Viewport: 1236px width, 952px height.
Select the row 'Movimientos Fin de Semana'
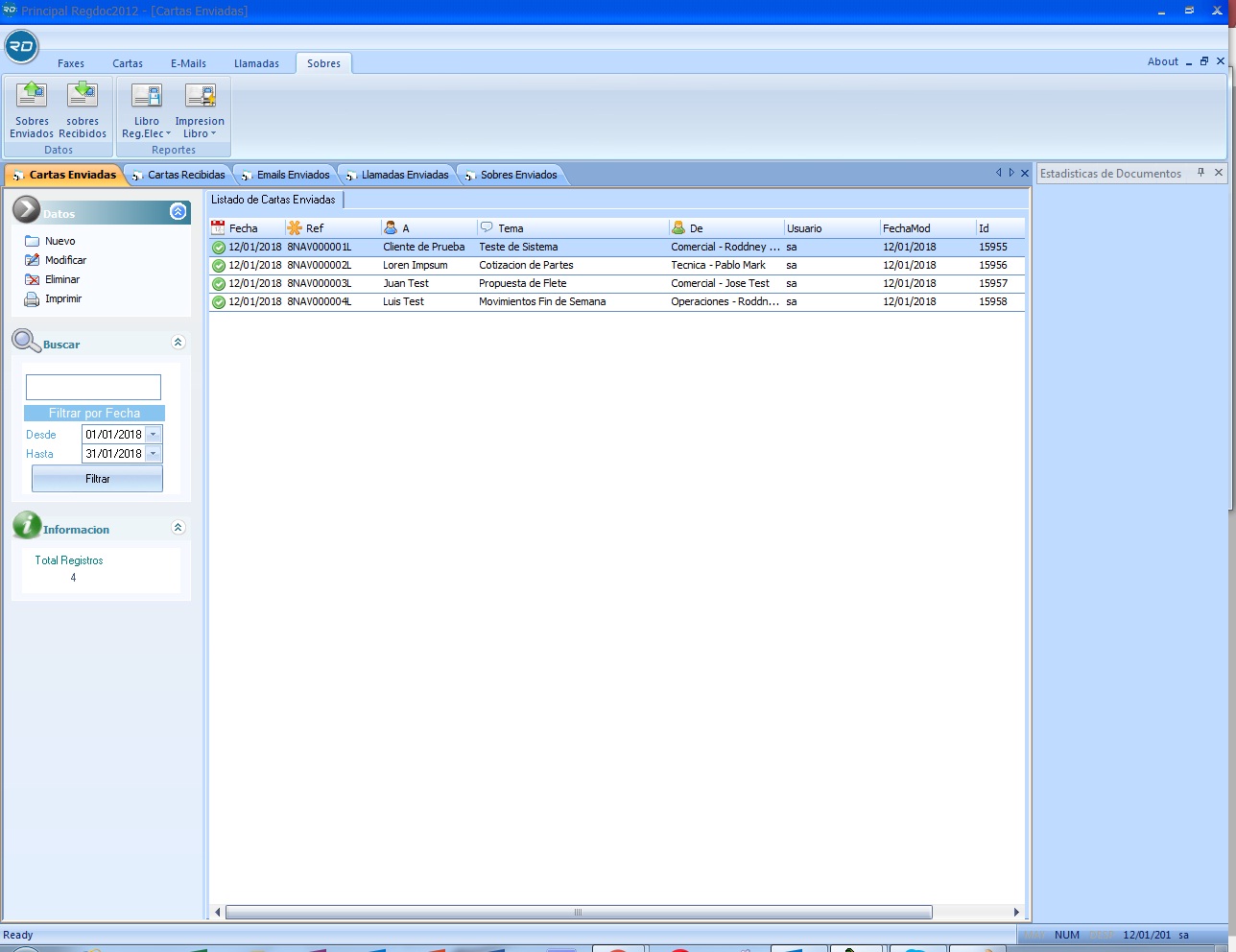point(617,302)
